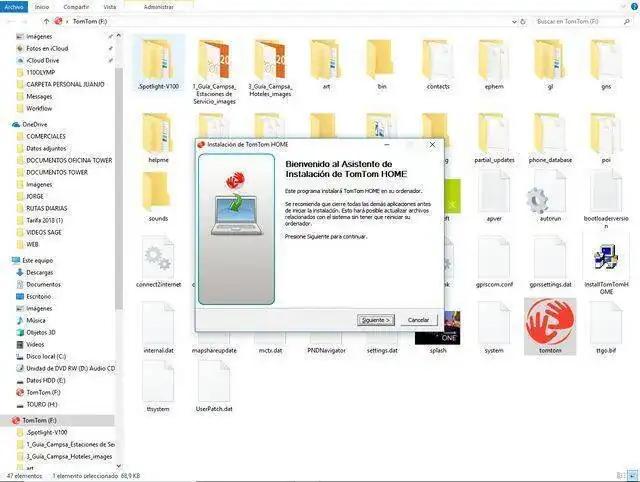This screenshot has height=482, width=640.
Task: Open the partial_updates folder
Action: pyautogui.click(x=494, y=133)
